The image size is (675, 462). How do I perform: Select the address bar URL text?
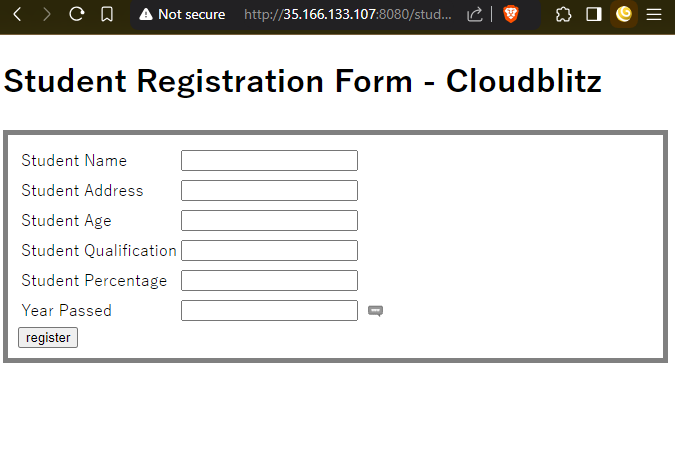350,14
